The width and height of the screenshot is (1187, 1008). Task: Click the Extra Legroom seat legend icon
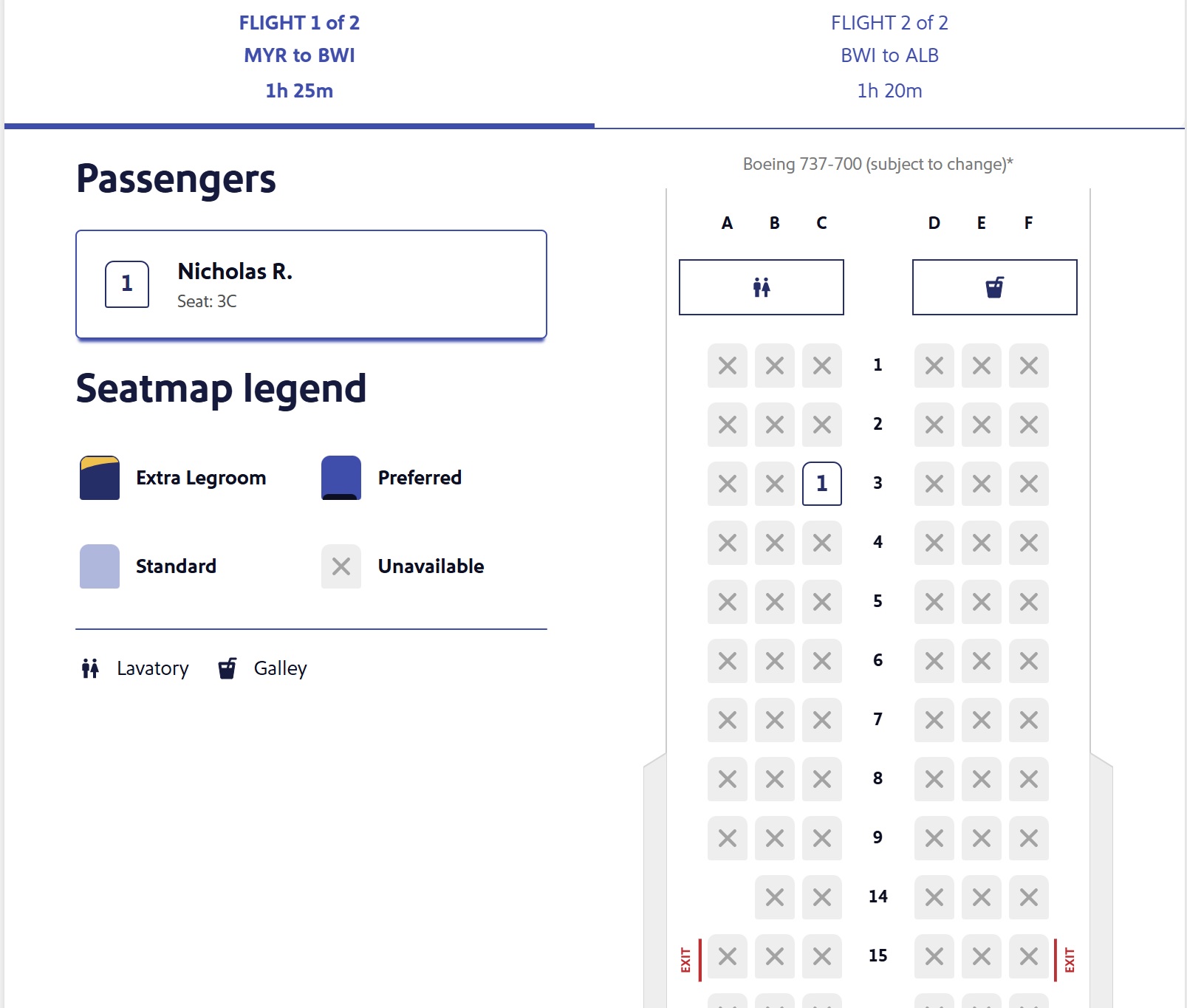(100, 478)
